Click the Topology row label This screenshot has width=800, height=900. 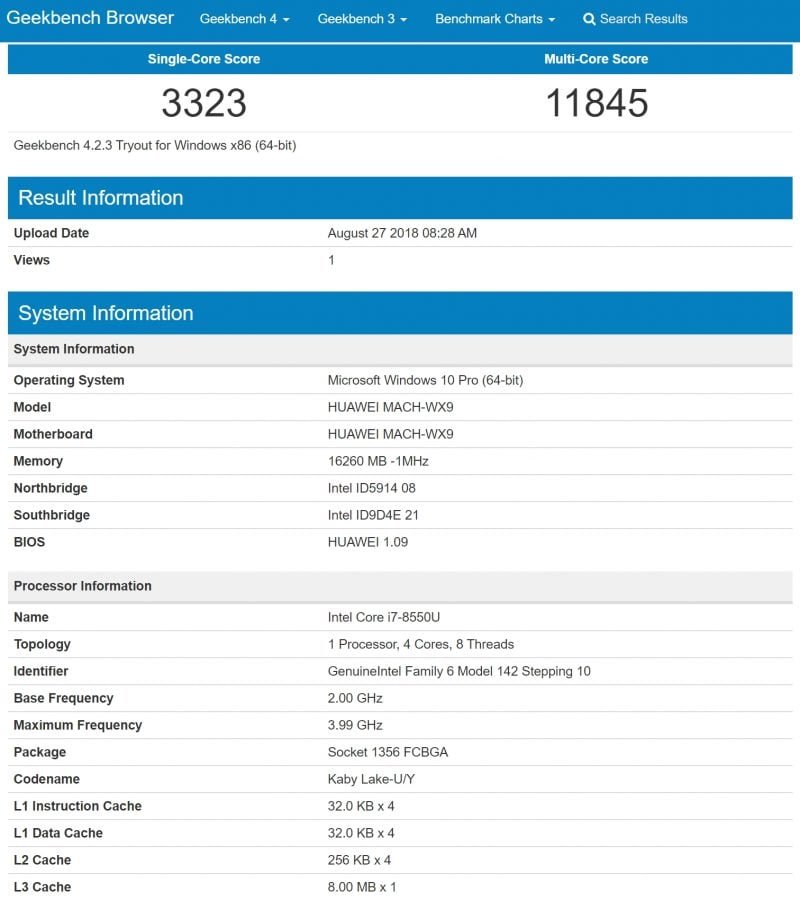pyautogui.click(x=42, y=644)
